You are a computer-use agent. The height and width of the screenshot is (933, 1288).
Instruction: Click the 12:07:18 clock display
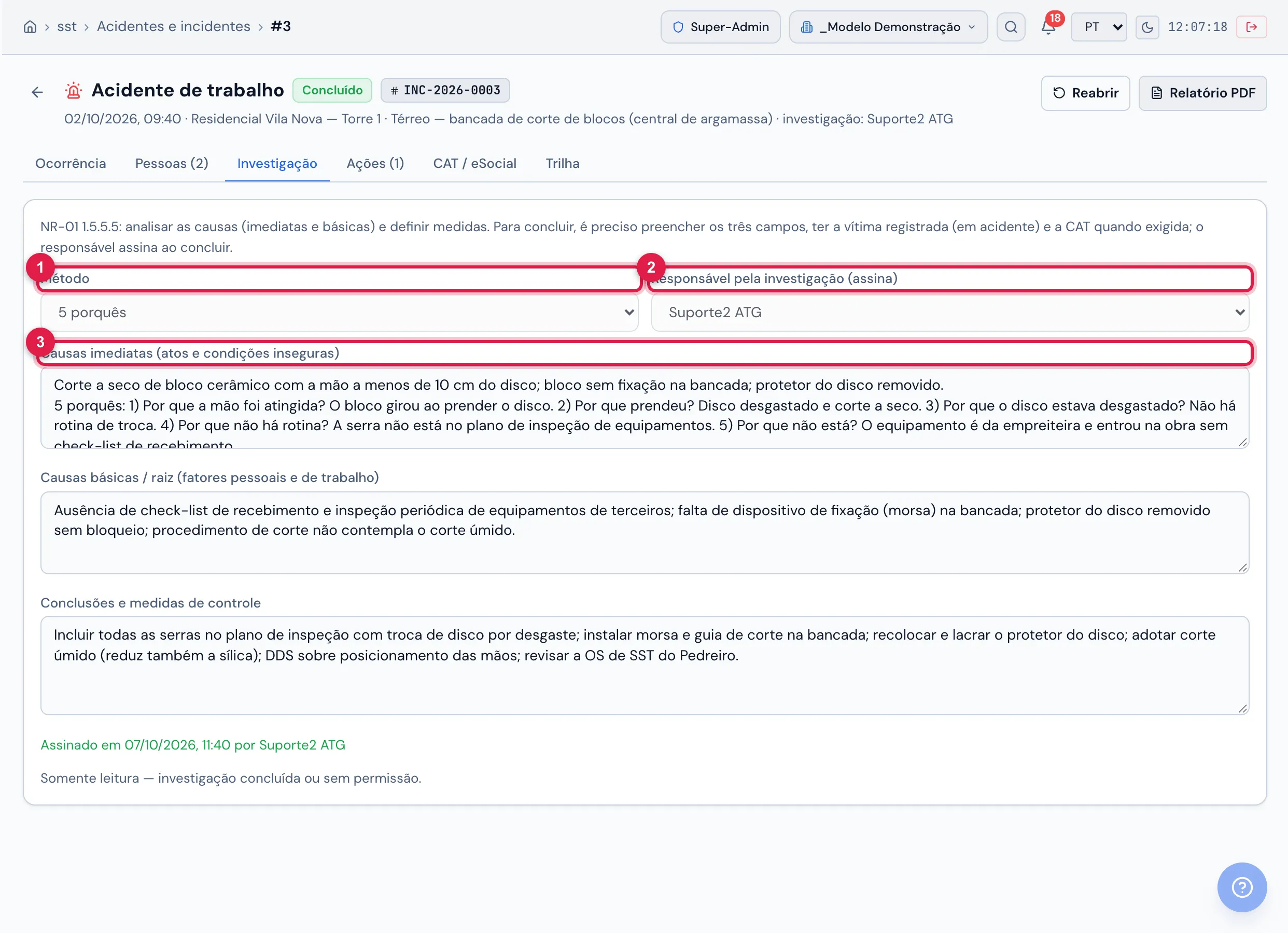click(x=1197, y=26)
